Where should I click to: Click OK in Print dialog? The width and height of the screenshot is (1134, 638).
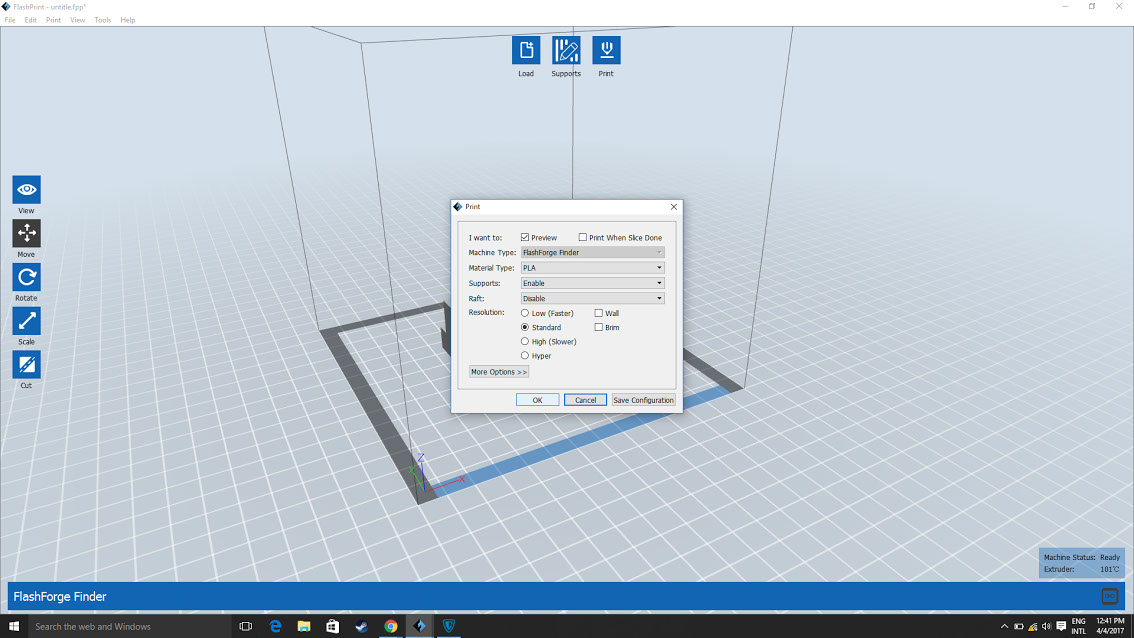pos(537,400)
